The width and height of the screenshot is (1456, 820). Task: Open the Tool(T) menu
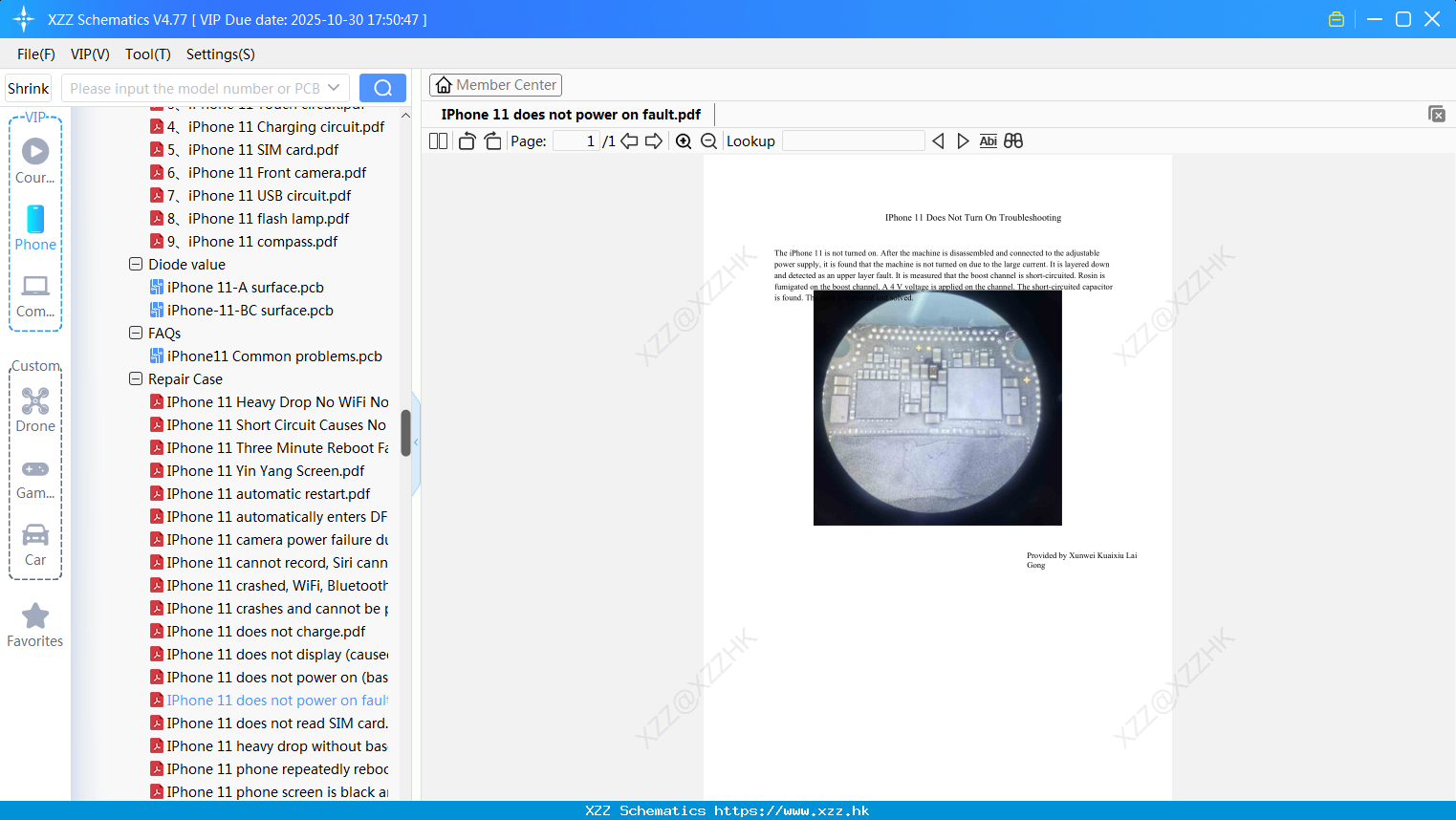point(148,54)
